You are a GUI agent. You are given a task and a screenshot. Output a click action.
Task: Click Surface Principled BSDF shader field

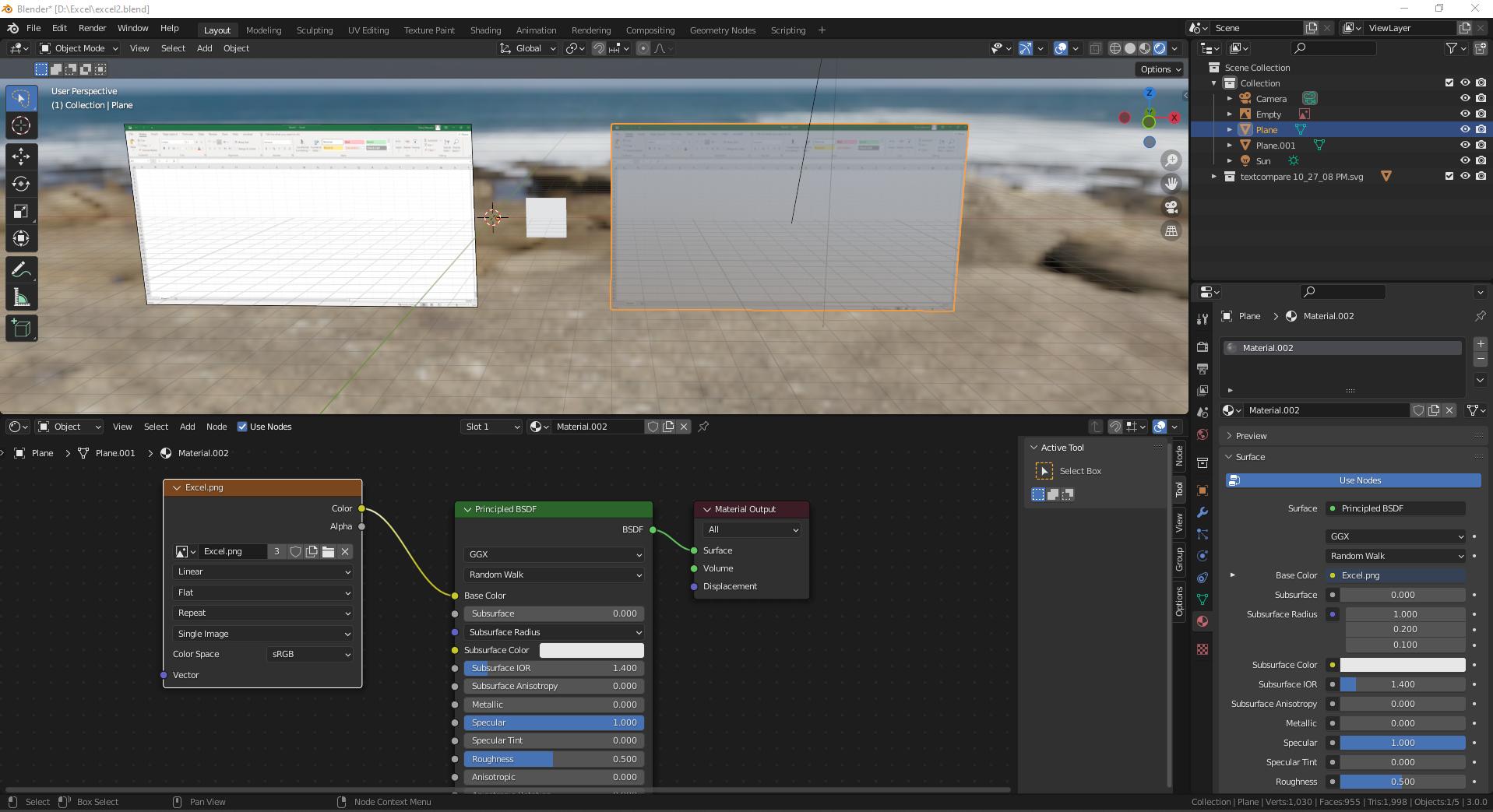1396,508
